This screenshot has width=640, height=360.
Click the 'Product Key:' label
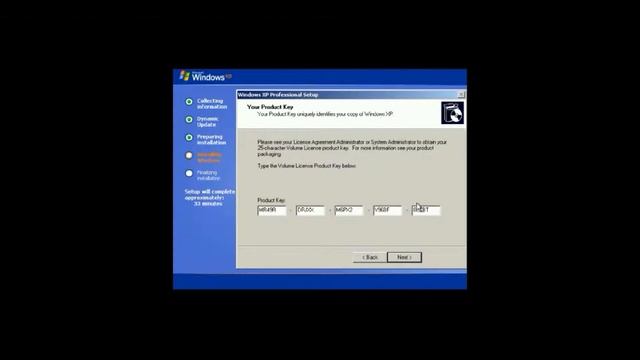pos(271,200)
